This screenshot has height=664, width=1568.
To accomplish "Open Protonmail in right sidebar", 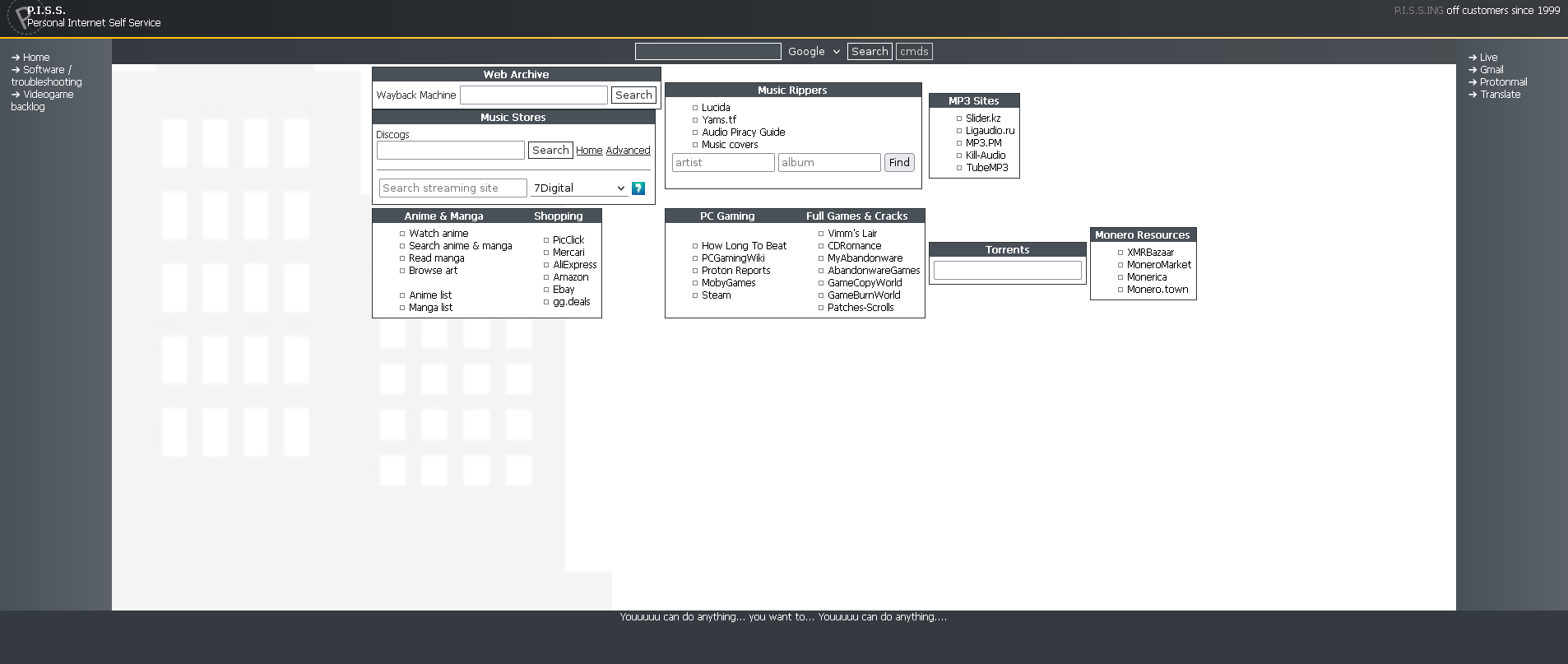I will pos(1503,82).
